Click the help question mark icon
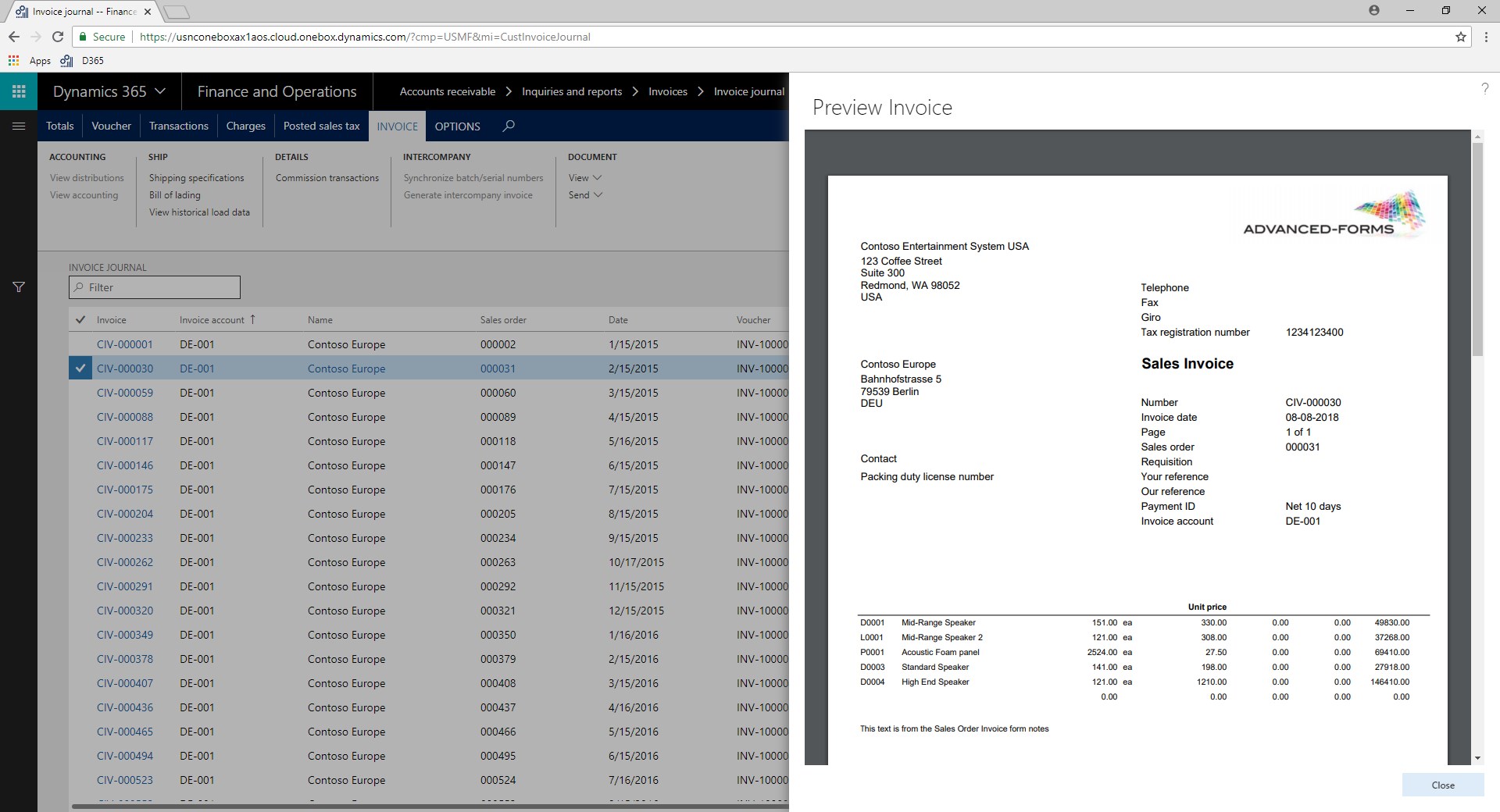Viewport: 1500px width, 812px height. 1484,89
